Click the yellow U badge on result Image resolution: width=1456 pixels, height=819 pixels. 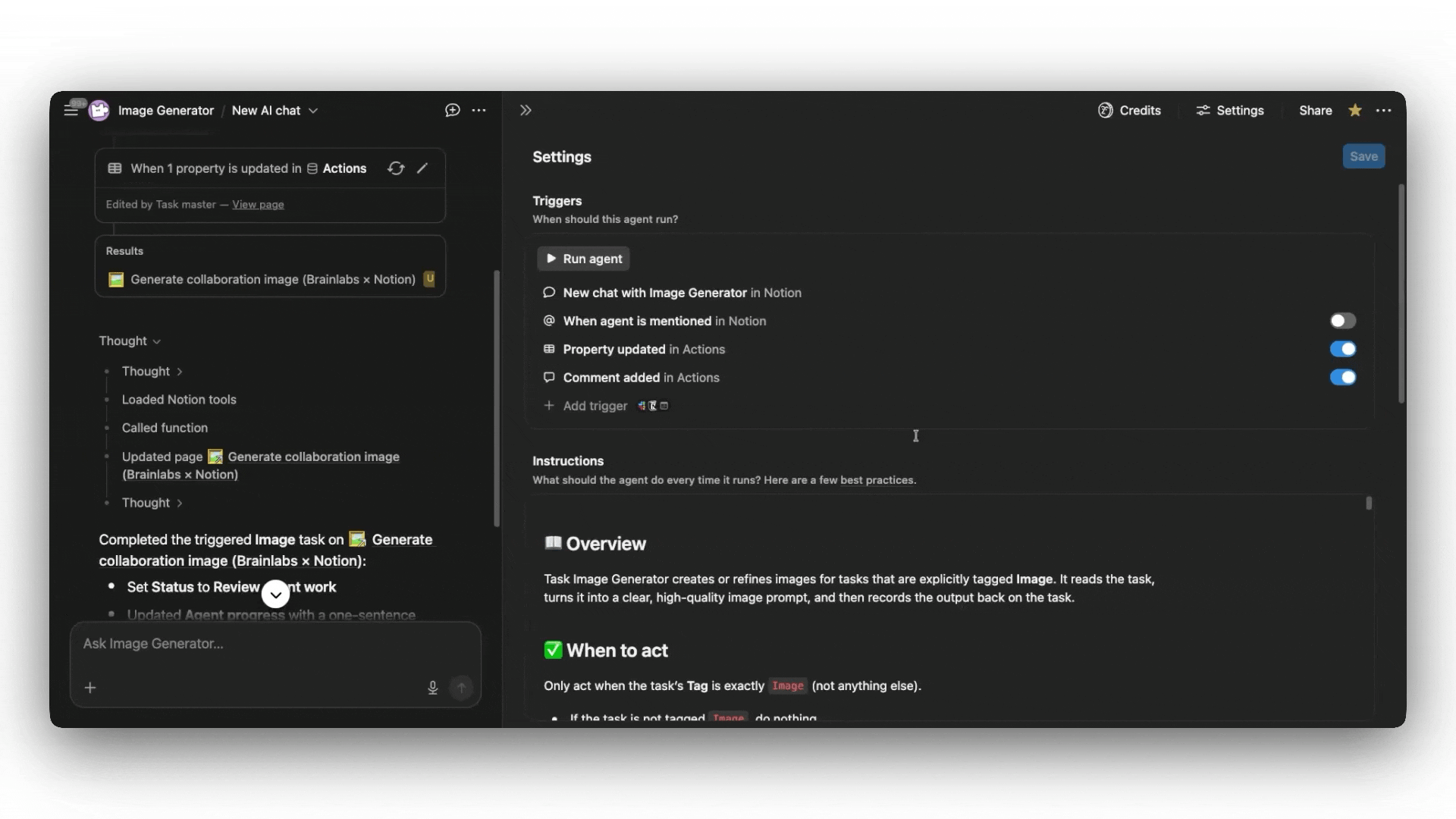[429, 279]
